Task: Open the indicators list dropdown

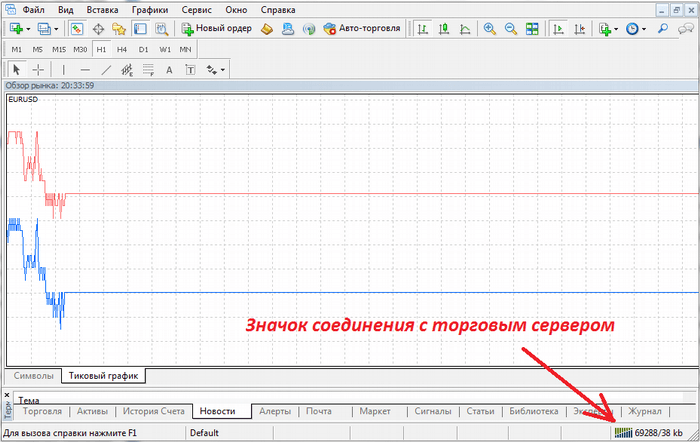Action: pos(618,29)
